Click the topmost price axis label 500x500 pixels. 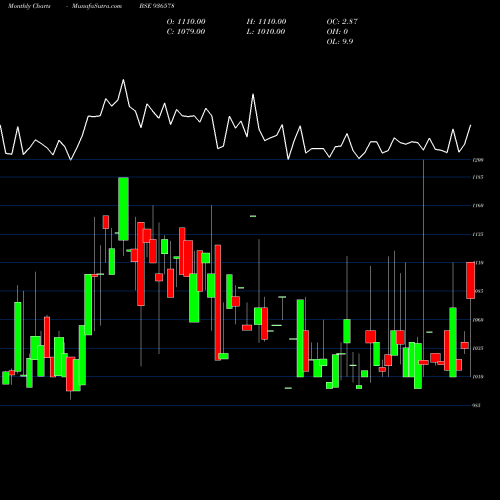pyautogui.click(x=478, y=160)
